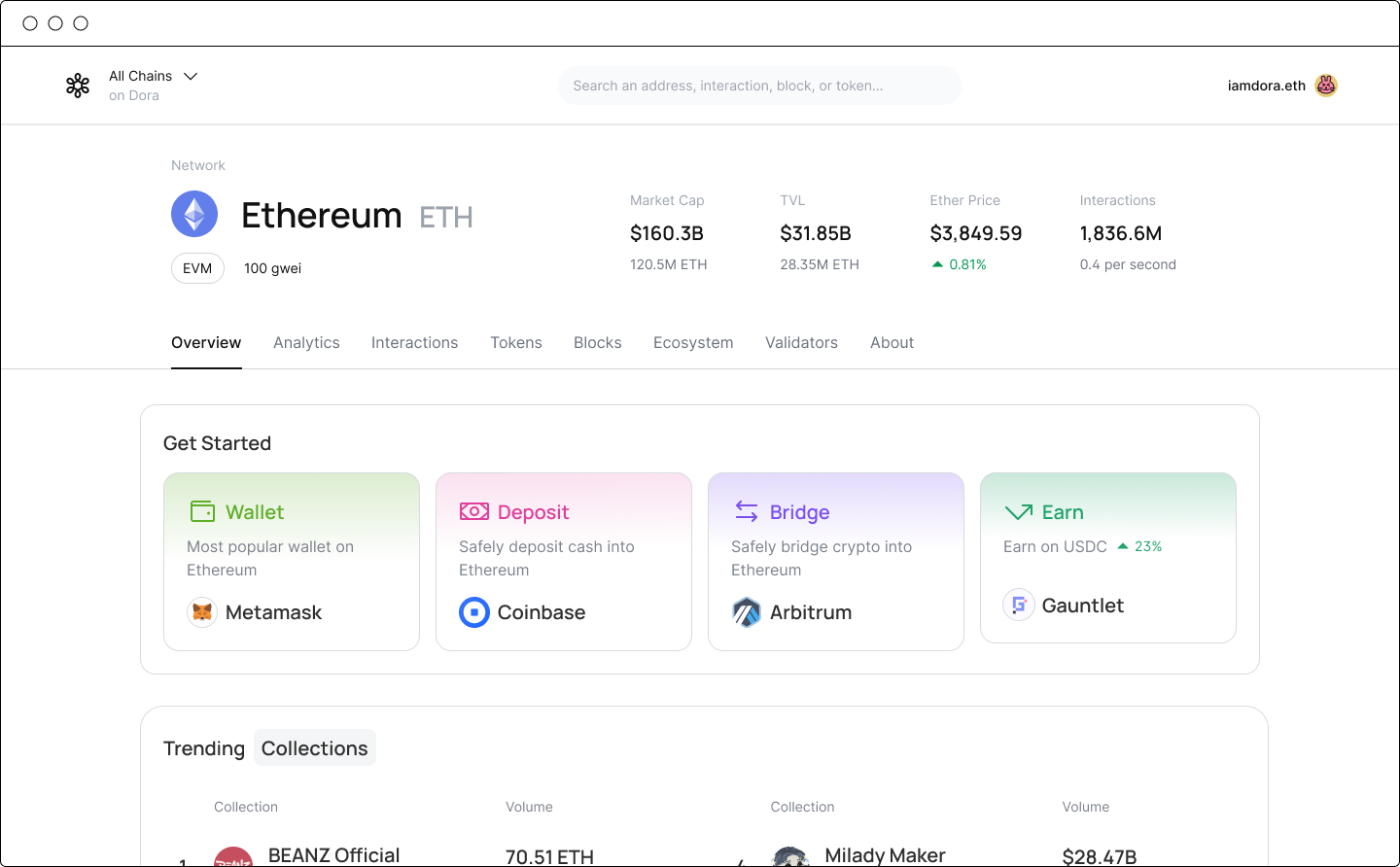Click the 1,836.6M Interactions value
Viewport: 1400px width, 867px height.
[1121, 233]
